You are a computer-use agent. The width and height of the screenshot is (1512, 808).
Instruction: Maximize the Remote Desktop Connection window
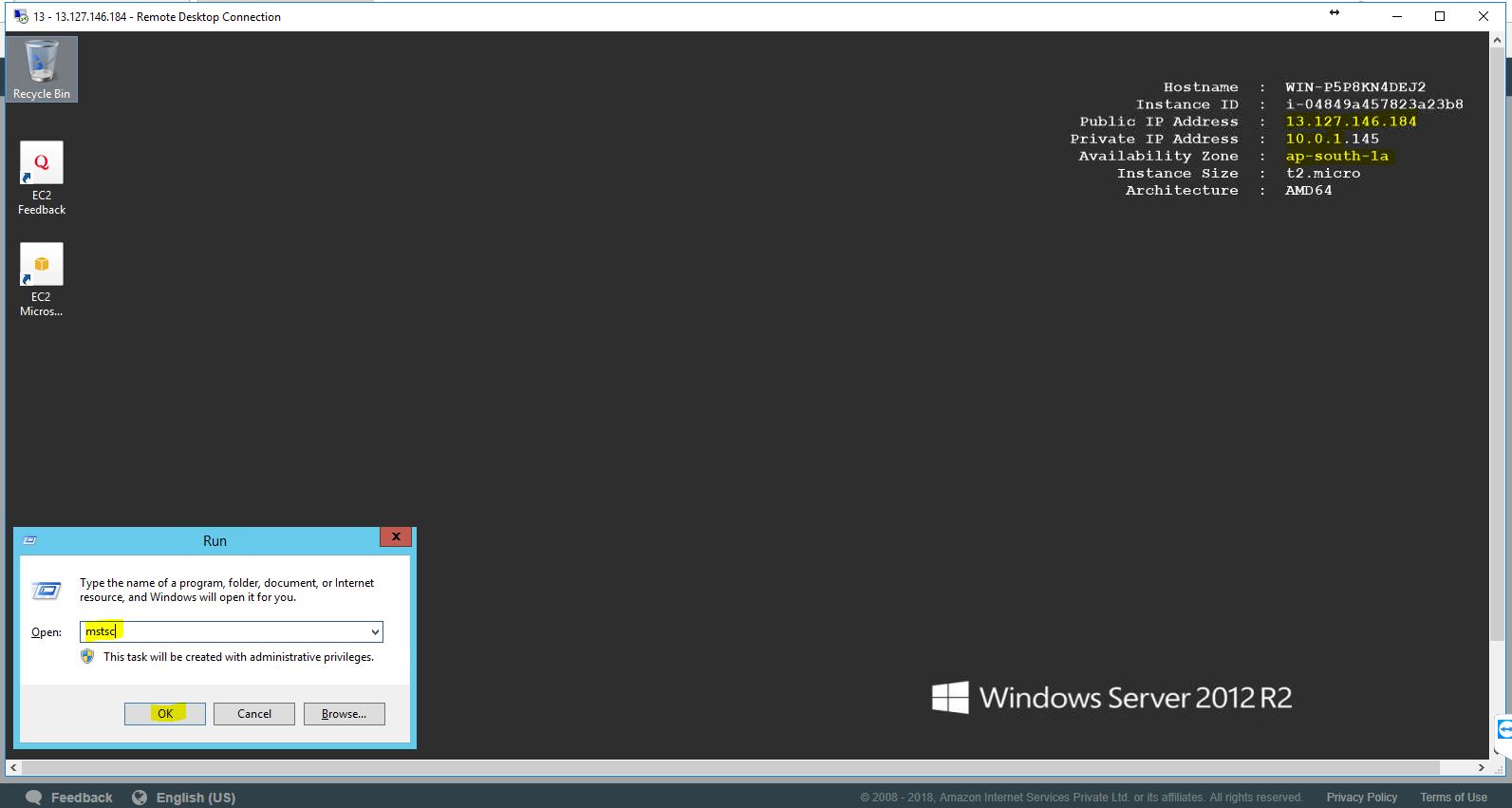pos(1440,16)
